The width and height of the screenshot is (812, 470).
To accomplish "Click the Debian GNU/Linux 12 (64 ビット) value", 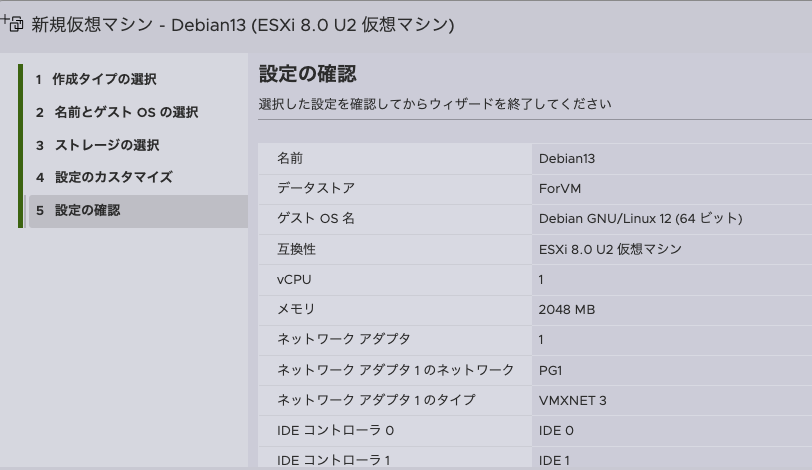I will (x=641, y=219).
